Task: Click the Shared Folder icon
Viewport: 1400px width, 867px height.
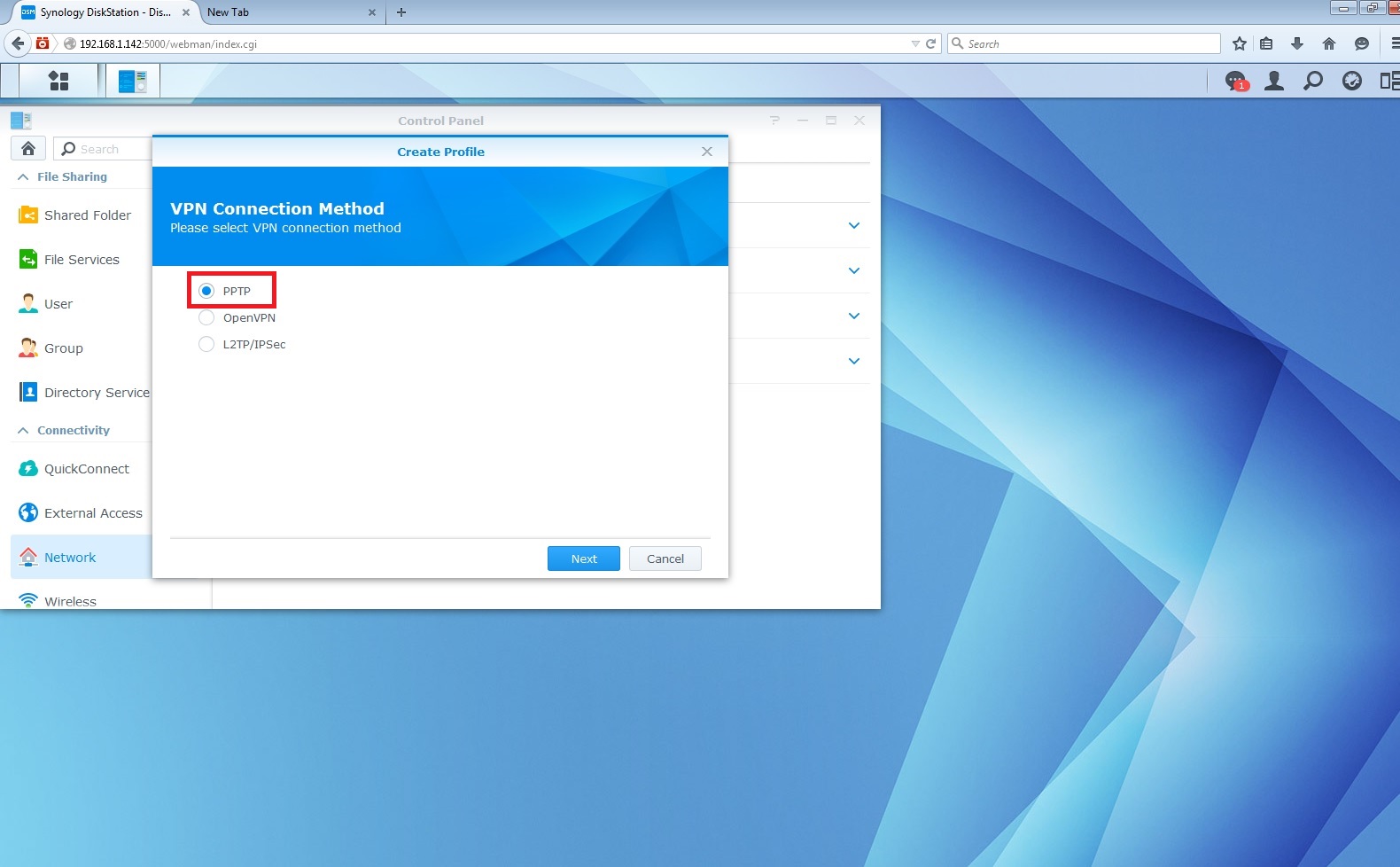Action: 28,215
